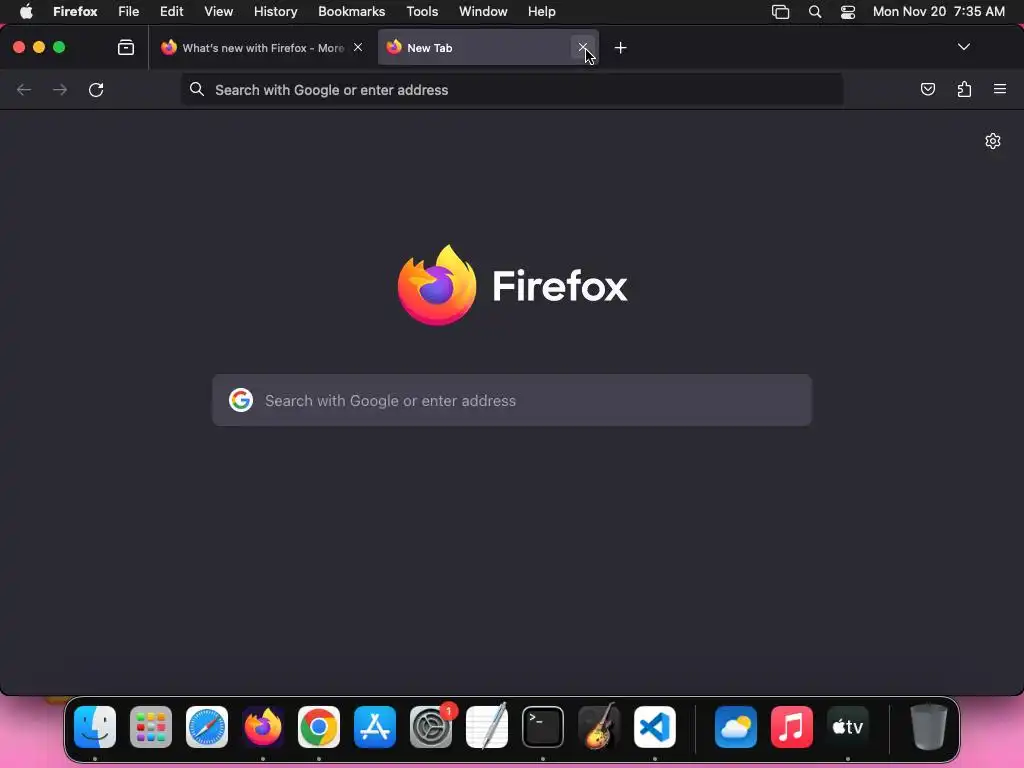Image resolution: width=1024 pixels, height=768 pixels.
Task: Open Weather app from the Dock
Action: pyautogui.click(x=736, y=727)
